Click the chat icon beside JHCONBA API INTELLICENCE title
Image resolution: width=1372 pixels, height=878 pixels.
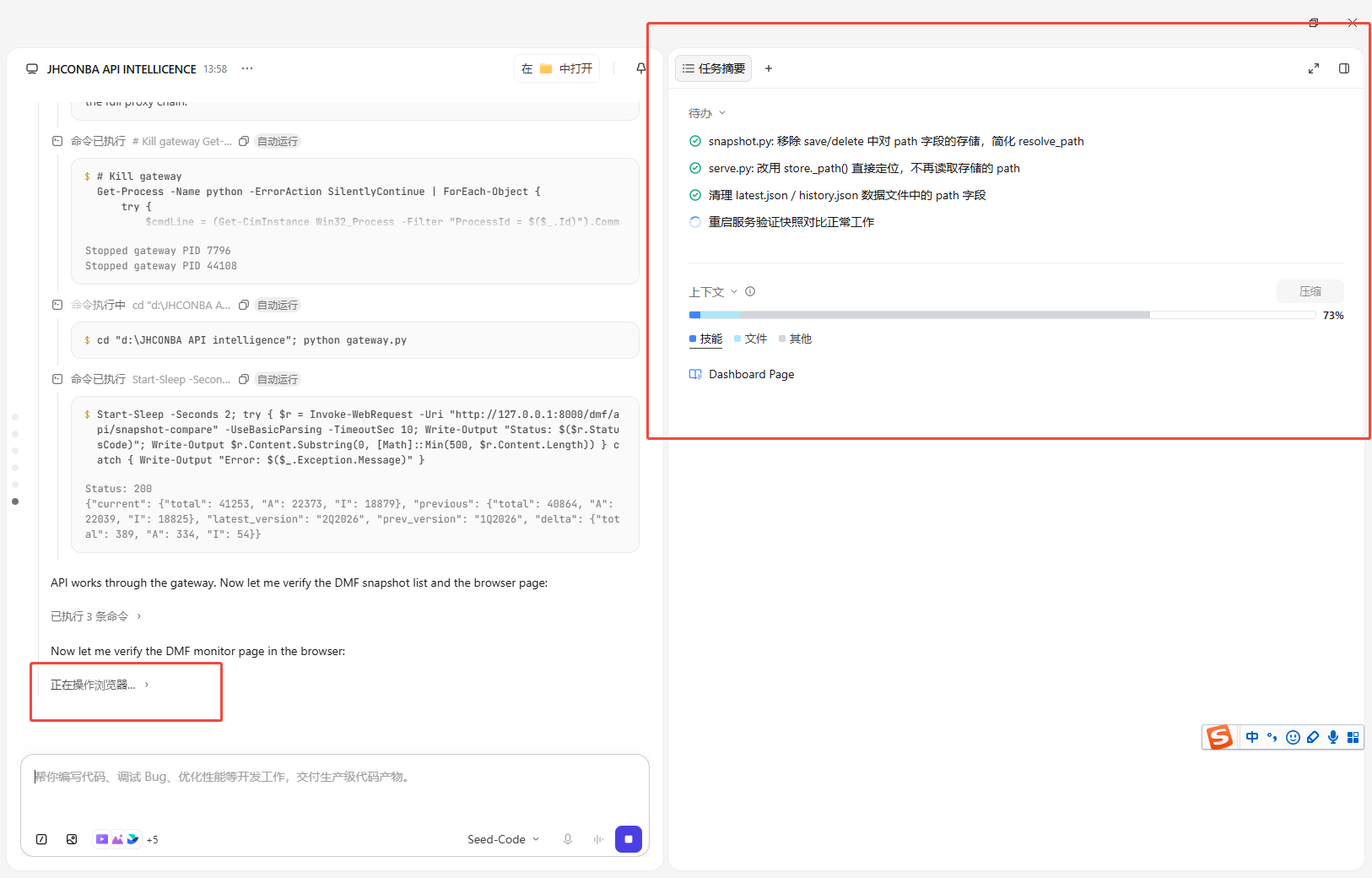click(x=32, y=69)
